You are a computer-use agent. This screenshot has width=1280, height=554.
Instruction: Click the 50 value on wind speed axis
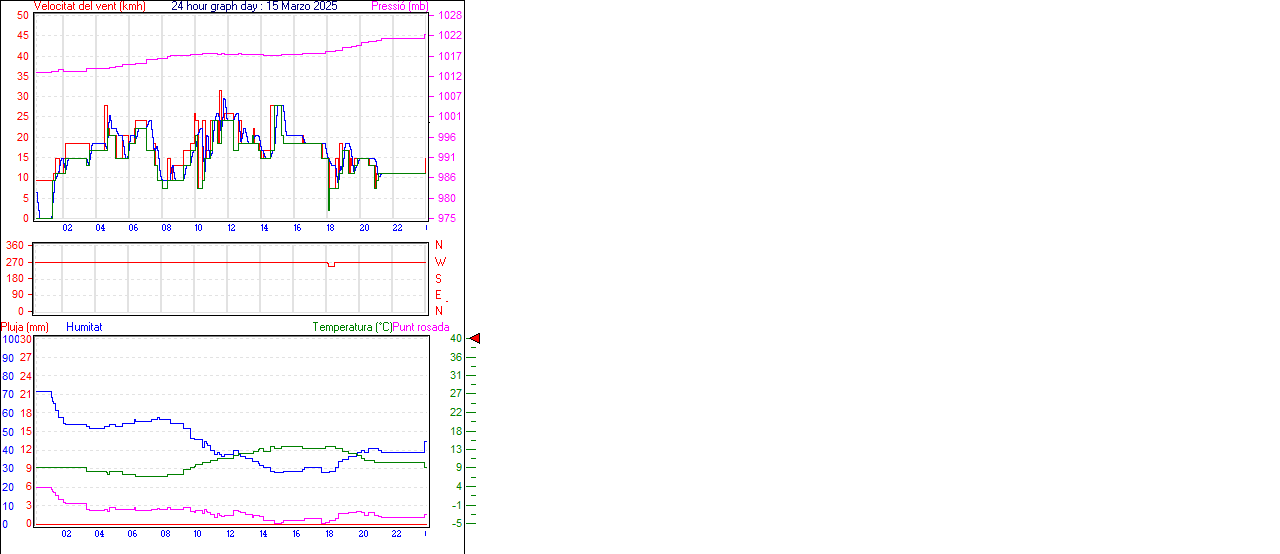pos(22,16)
